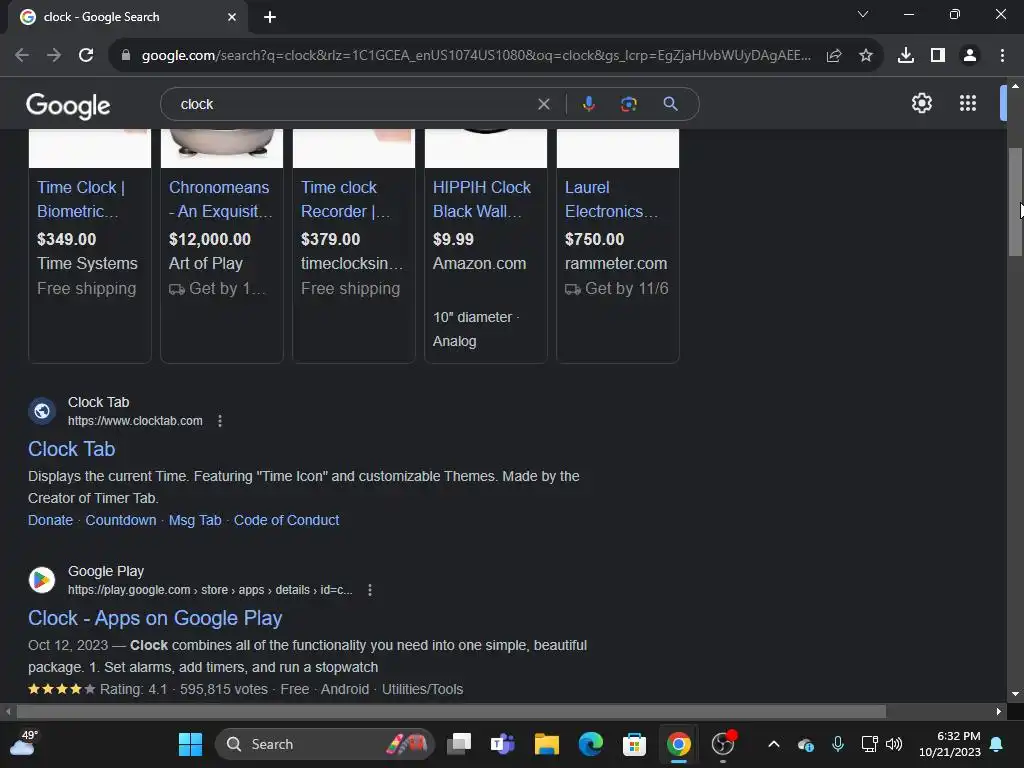Open system tray microphone icon

[838, 744]
